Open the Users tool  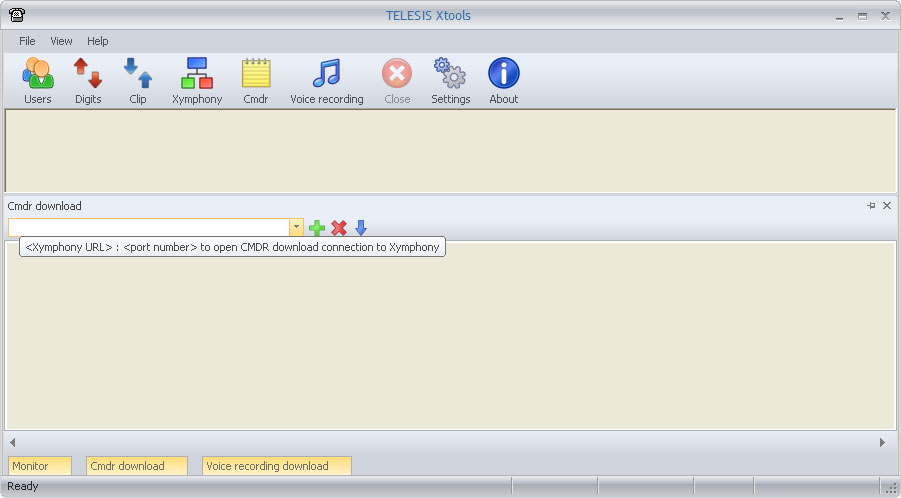[37, 80]
